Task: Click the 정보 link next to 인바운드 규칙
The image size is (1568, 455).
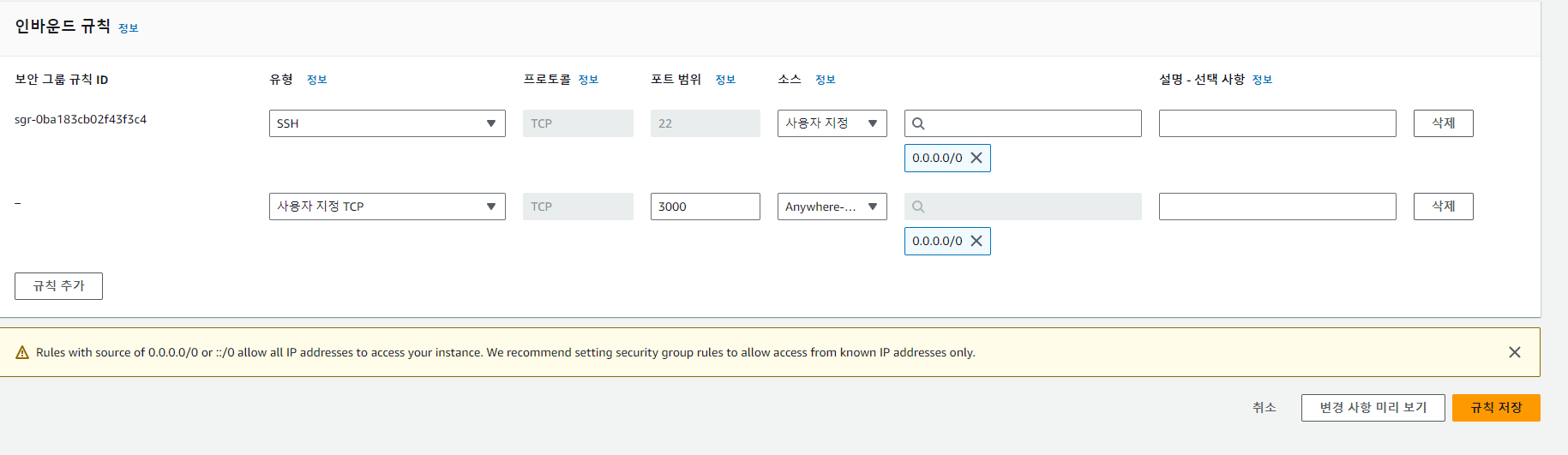Action: (x=128, y=28)
